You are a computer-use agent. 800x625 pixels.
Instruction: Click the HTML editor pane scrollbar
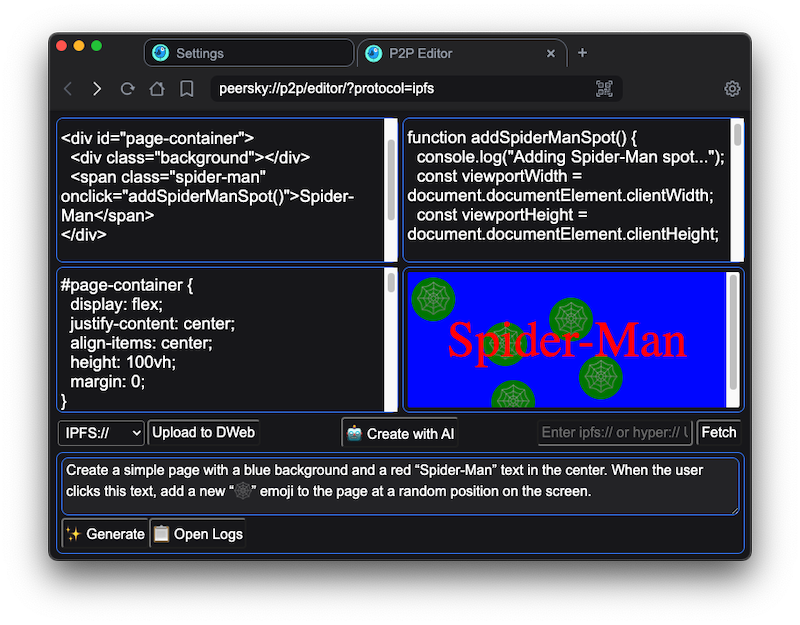[x=391, y=180]
